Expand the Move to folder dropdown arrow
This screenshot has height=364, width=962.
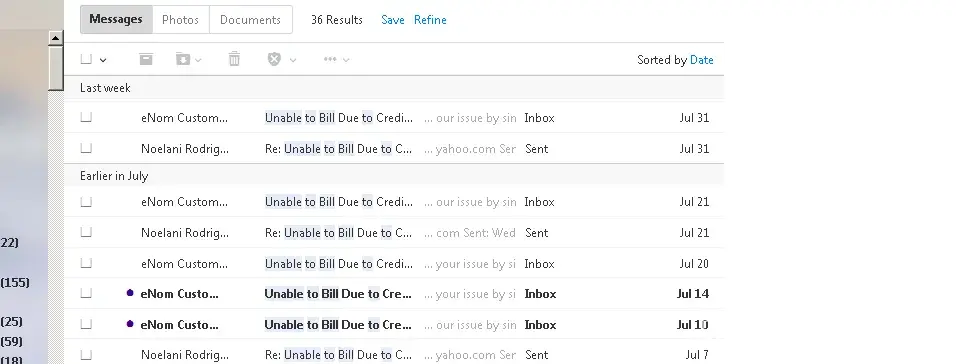click(x=198, y=60)
